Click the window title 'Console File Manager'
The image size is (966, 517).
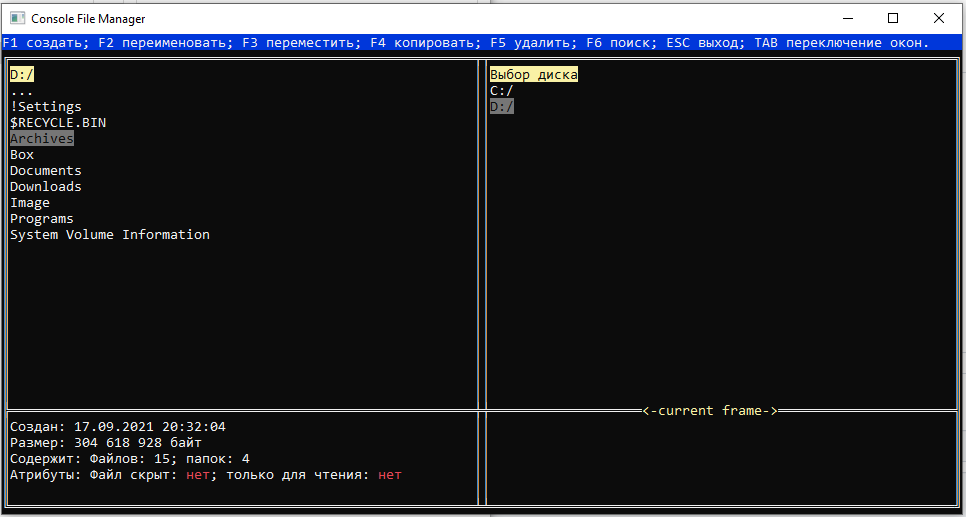tap(88, 18)
